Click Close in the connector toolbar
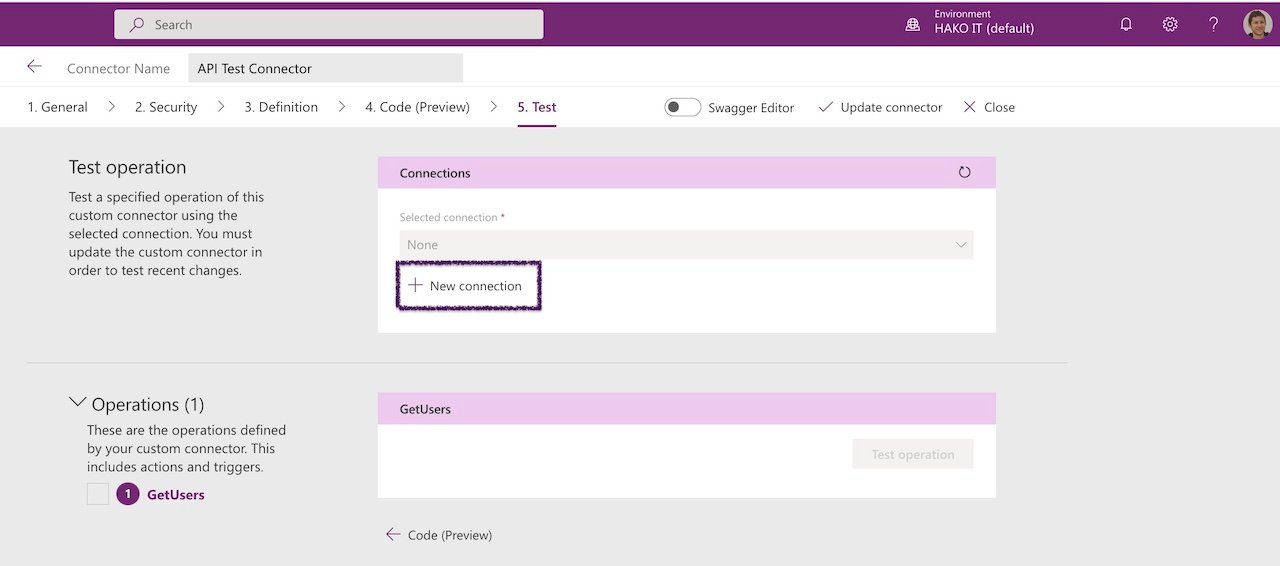This screenshot has width=1280, height=566. (989, 107)
